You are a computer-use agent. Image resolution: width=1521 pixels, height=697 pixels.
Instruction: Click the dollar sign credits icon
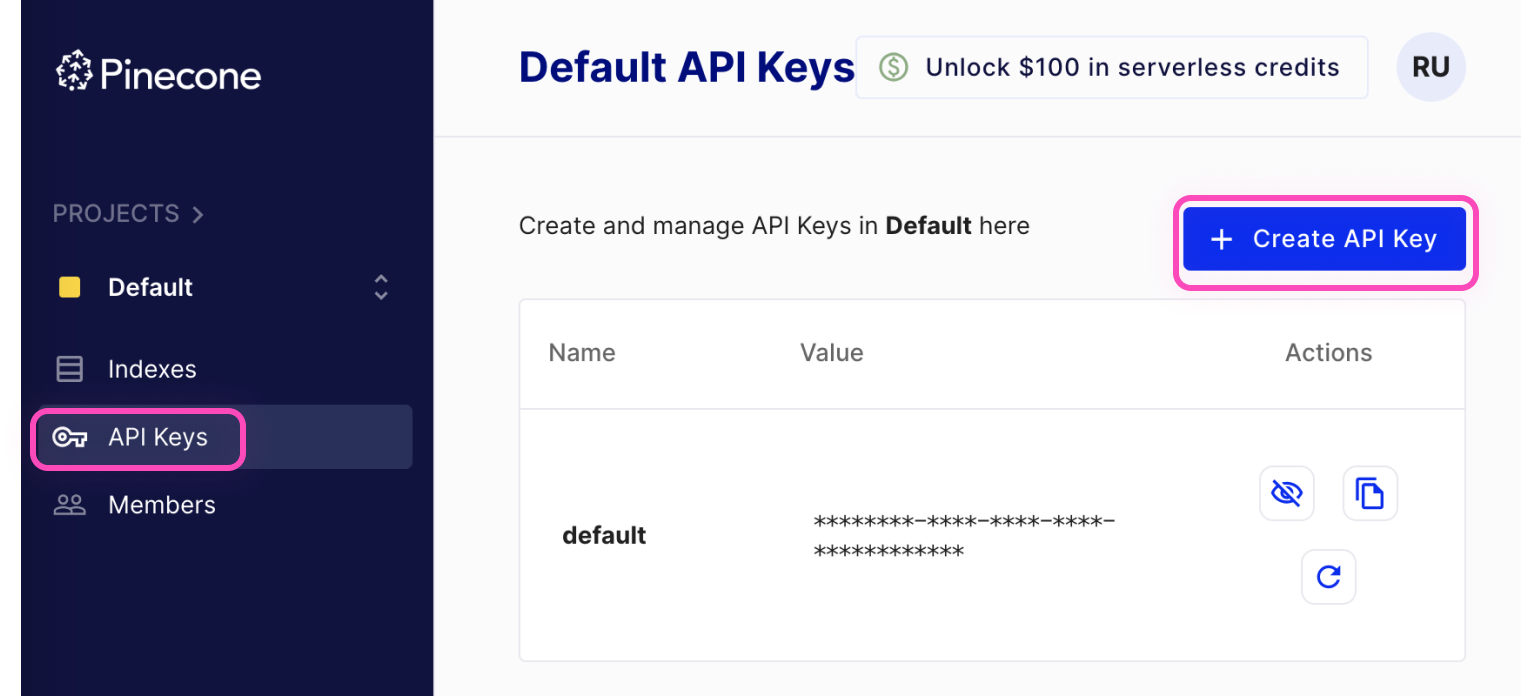click(893, 66)
